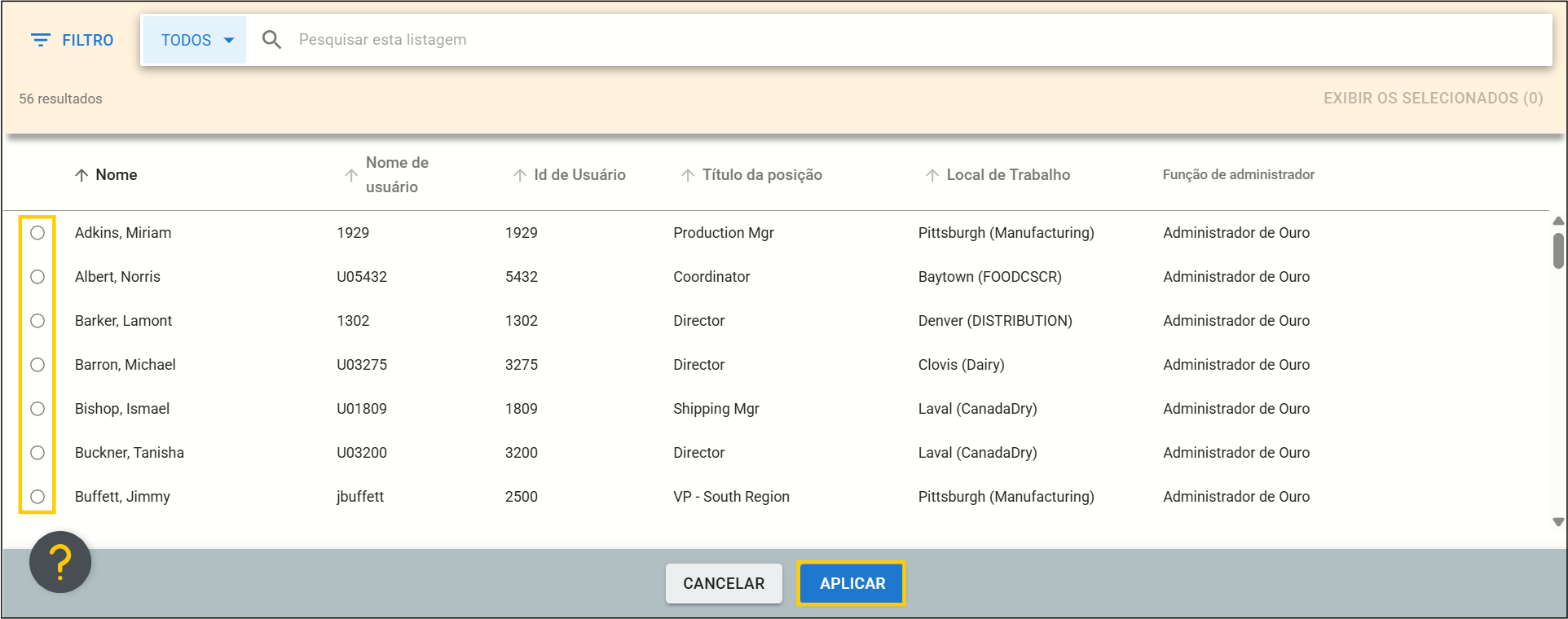The height and width of the screenshot is (619, 1568).
Task: Click the name Buckner, Tanisha
Action: point(130,453)
